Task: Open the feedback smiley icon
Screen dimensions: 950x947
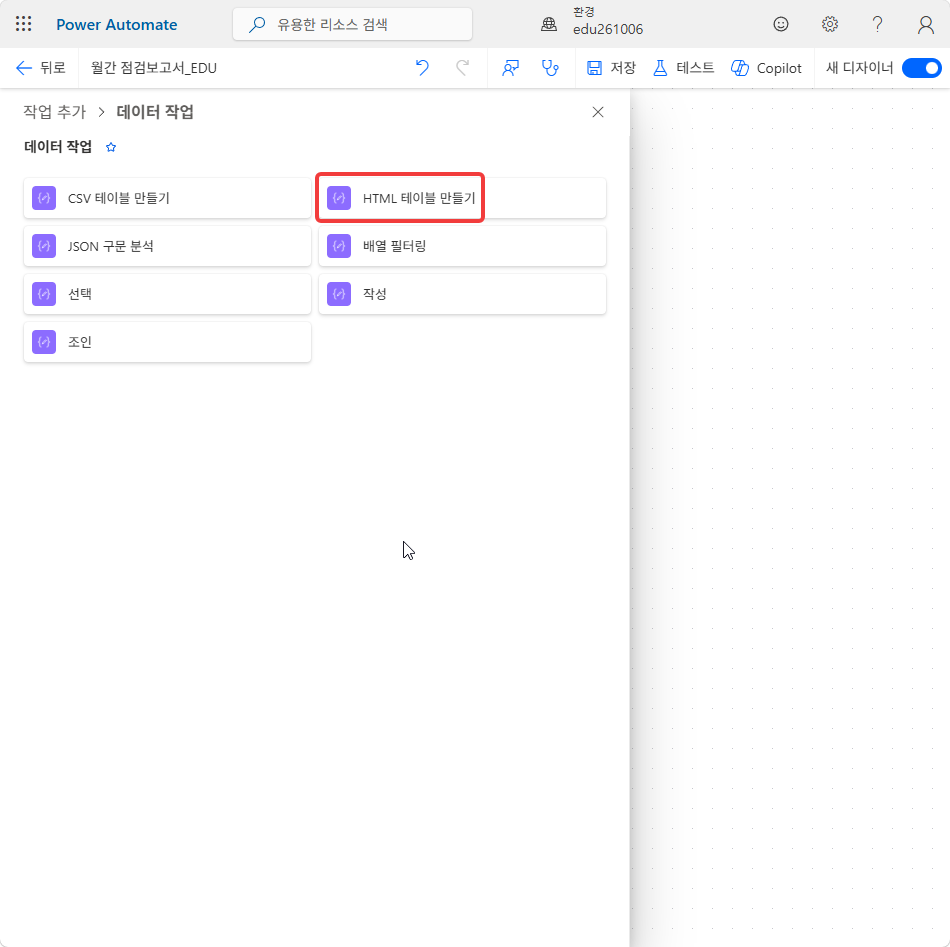Action: click(781, 24)
